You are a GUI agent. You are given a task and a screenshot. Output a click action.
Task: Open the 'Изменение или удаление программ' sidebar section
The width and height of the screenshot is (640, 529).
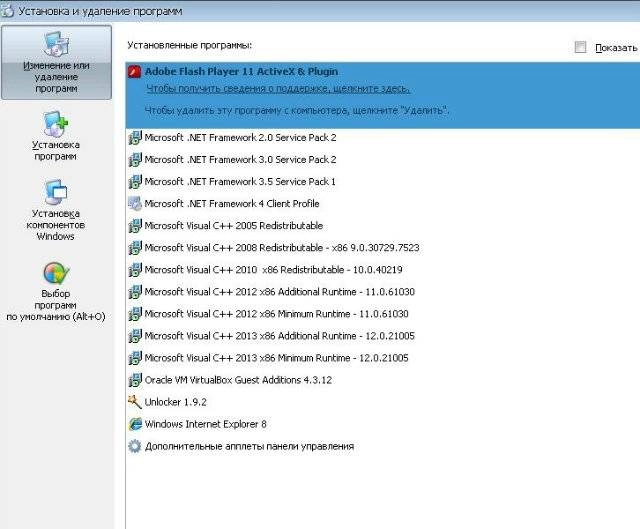[56, 62]
